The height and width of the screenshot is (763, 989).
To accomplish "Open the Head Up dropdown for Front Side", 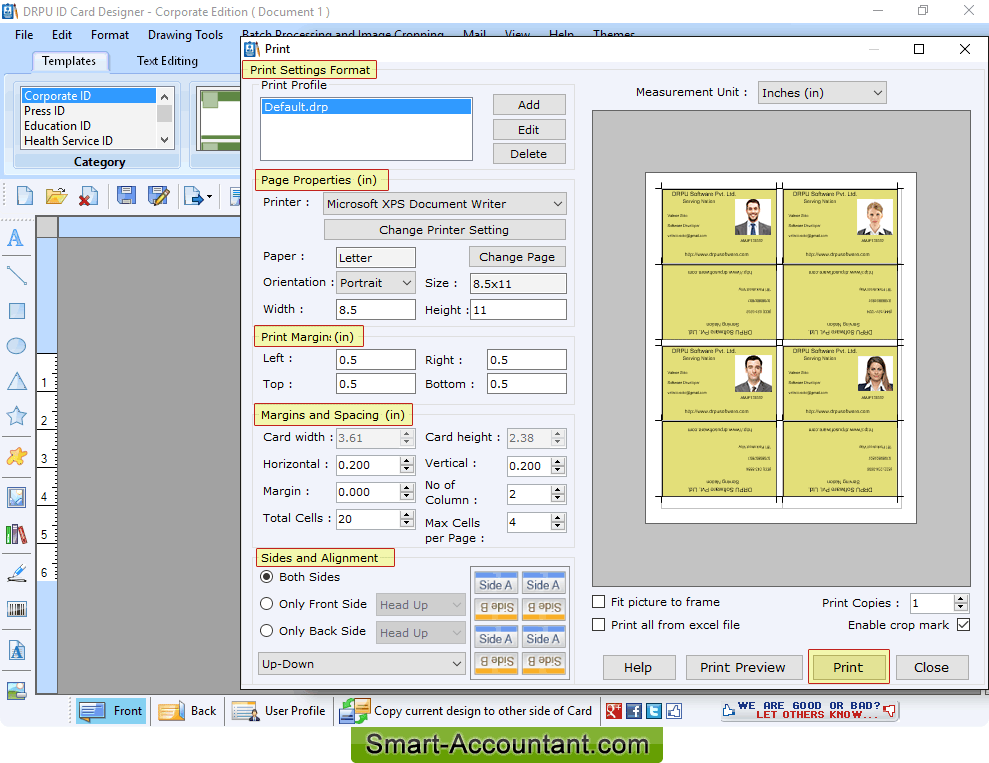I will coord(421,605).
